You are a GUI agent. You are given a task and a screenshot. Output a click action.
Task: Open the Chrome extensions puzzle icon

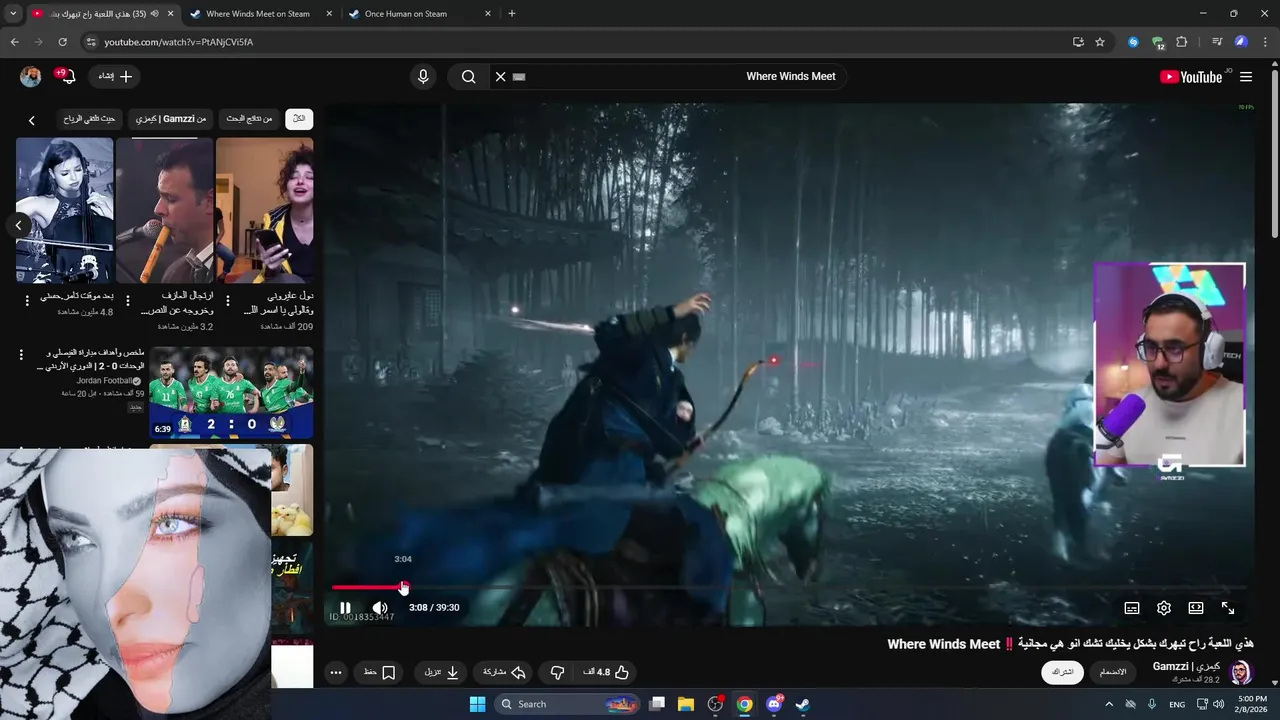click(1182, 42)
